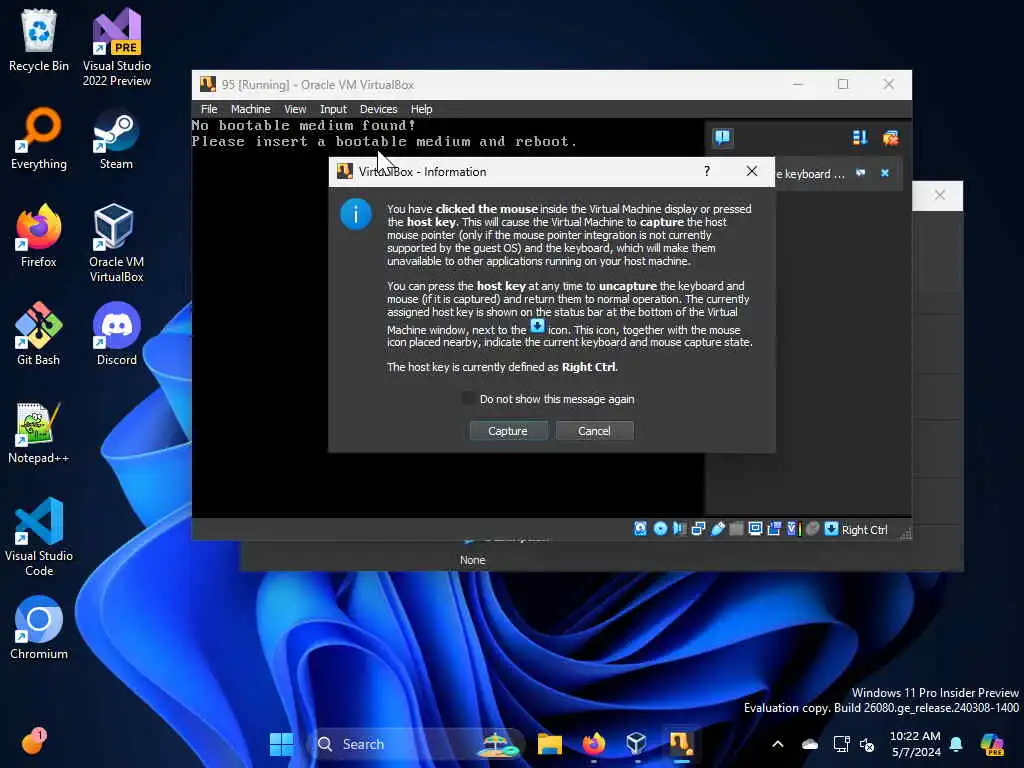1024x768 pixels.
Task: Click the hard disk activity status icon
Action: click(641, 529)
